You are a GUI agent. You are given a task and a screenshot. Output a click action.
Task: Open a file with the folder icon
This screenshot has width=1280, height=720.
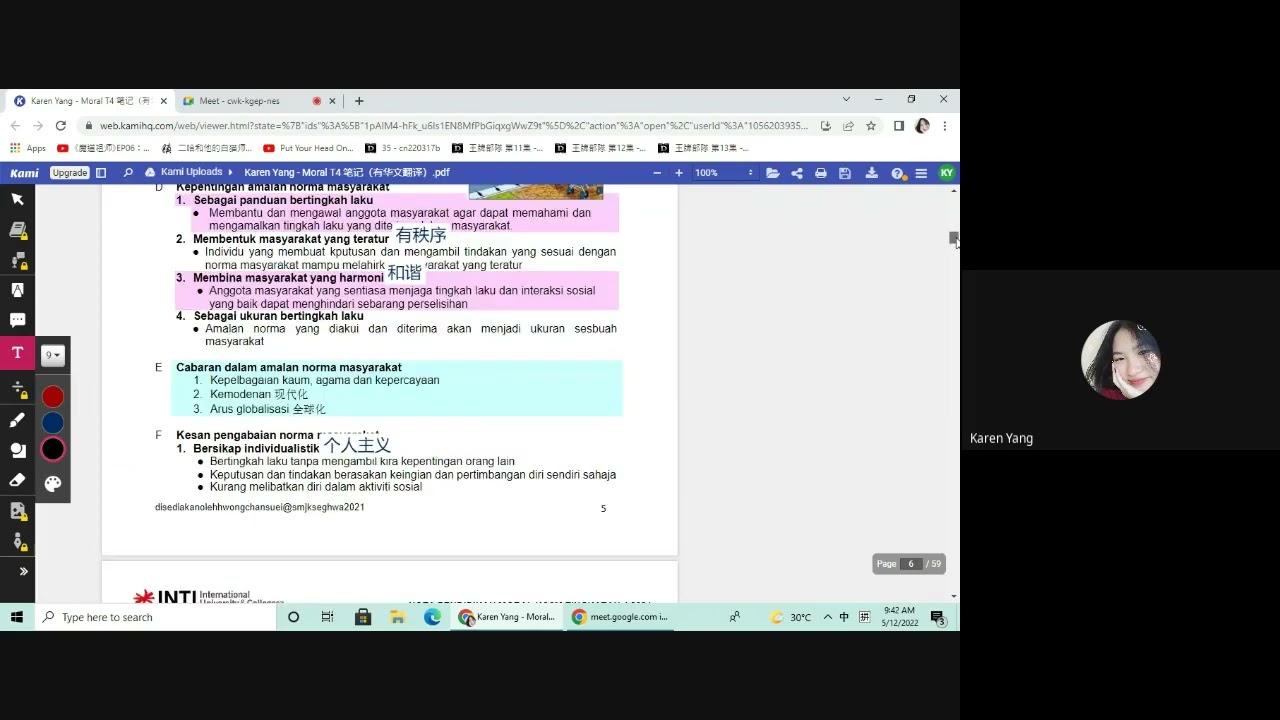pos(773,173)
